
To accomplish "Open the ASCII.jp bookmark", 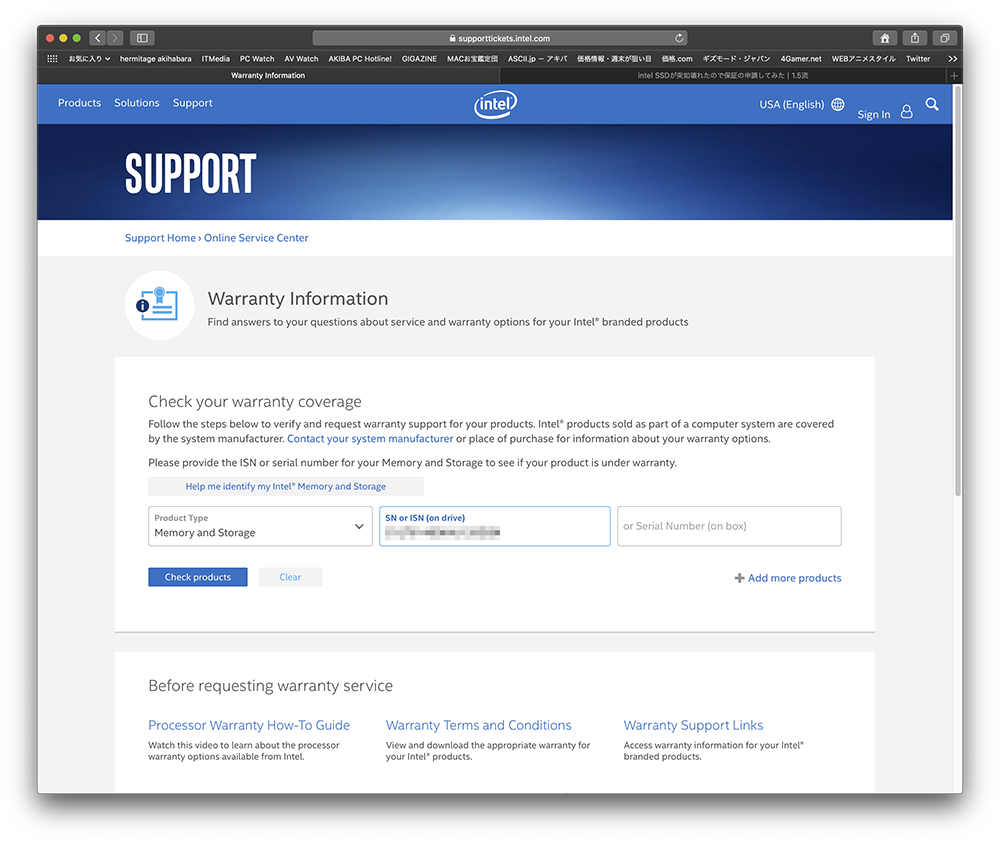I will (537, 59).
